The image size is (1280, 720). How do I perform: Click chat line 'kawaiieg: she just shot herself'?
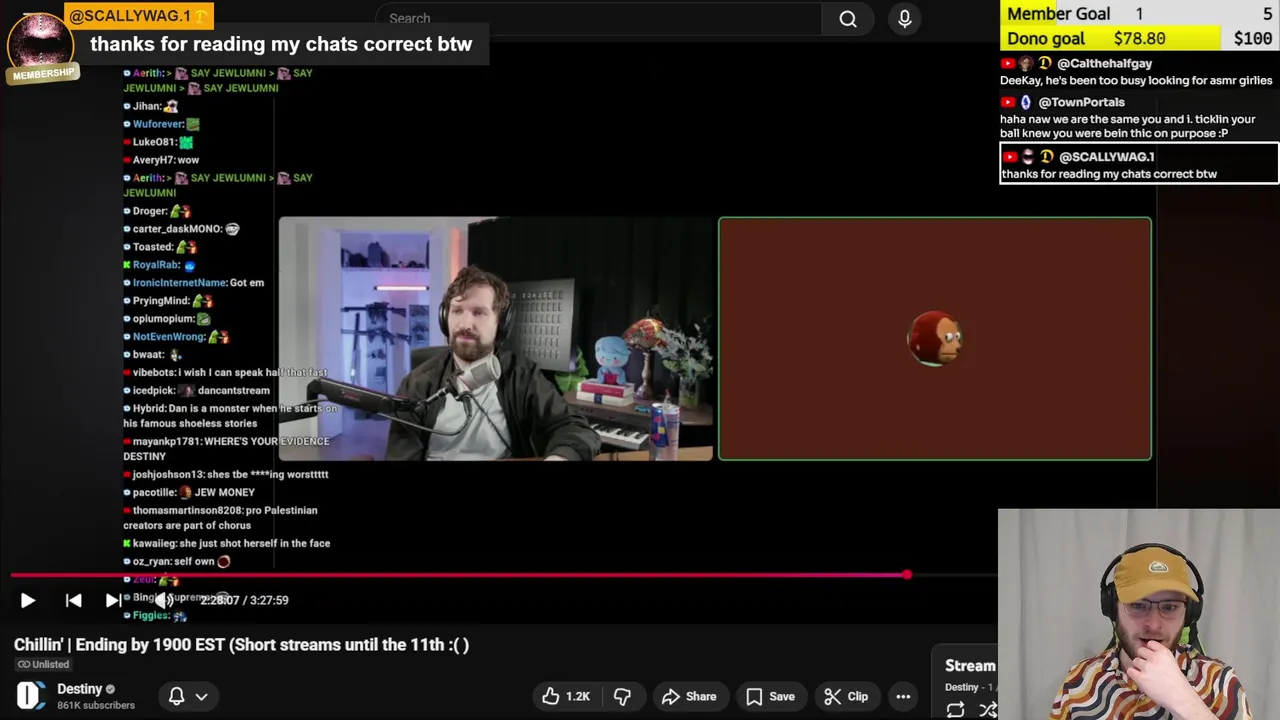[x=227, y=544]
